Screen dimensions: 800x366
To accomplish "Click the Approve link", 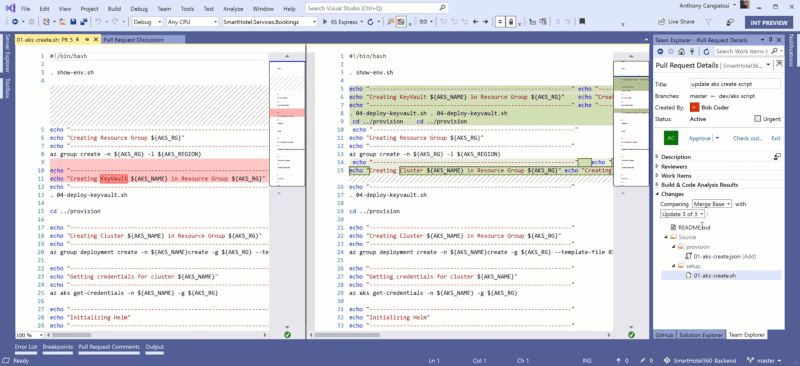I will tap(699, 138).
